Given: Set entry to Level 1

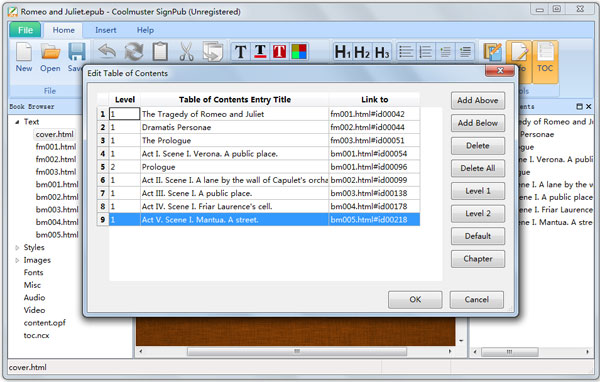Looking at the screenshot, I should click(478, 191).
